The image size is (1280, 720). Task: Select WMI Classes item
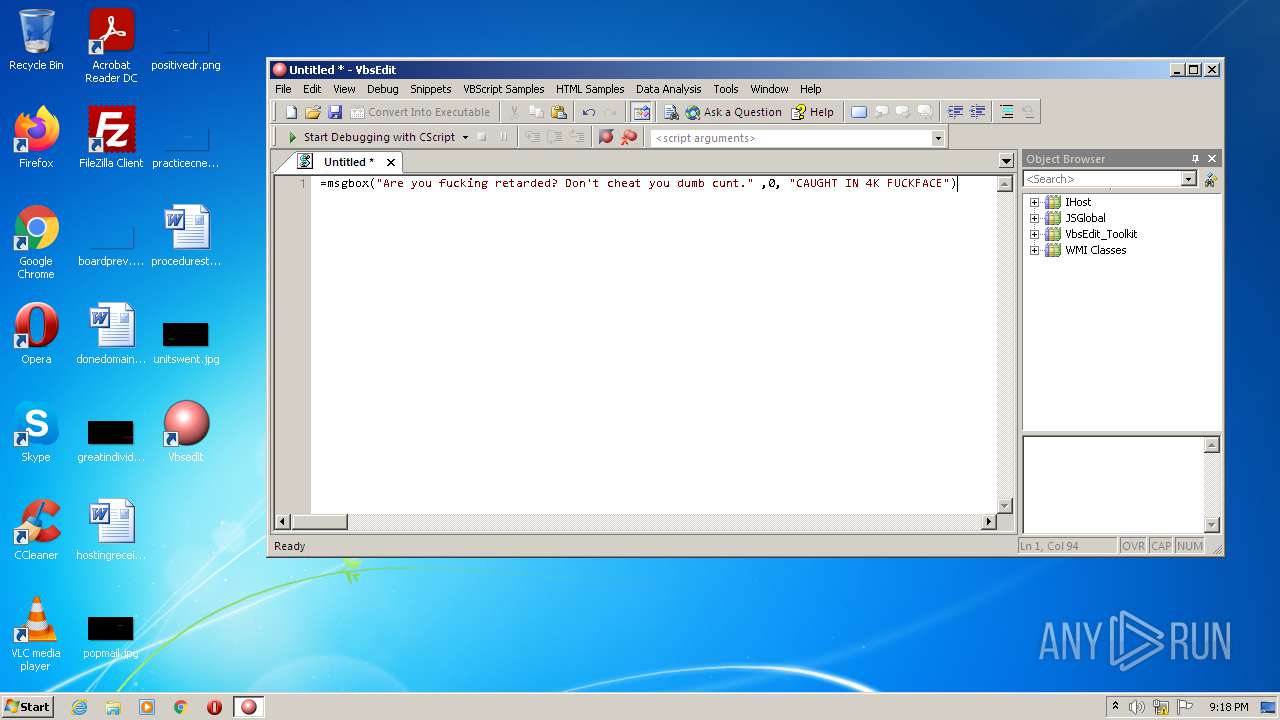click(x=1095, y=250)
